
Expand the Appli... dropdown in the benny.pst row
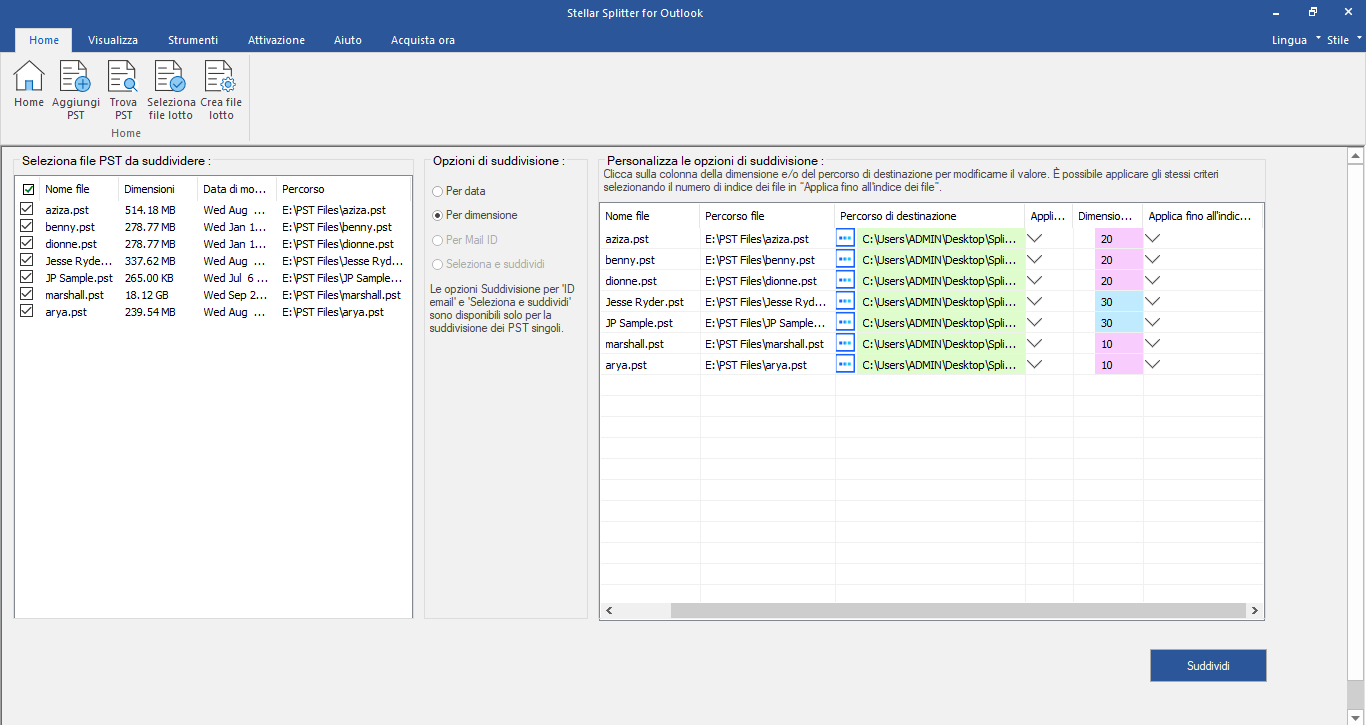(x=1035, y=259)
